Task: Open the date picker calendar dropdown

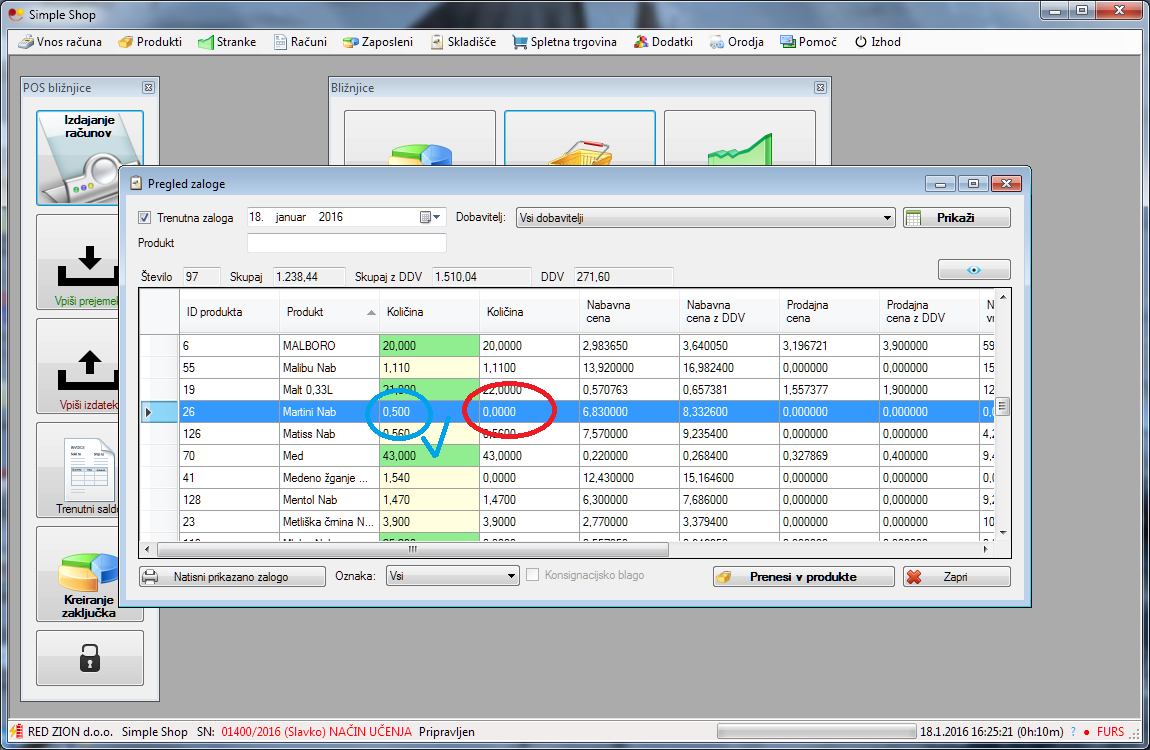Action: pos(430,217)
